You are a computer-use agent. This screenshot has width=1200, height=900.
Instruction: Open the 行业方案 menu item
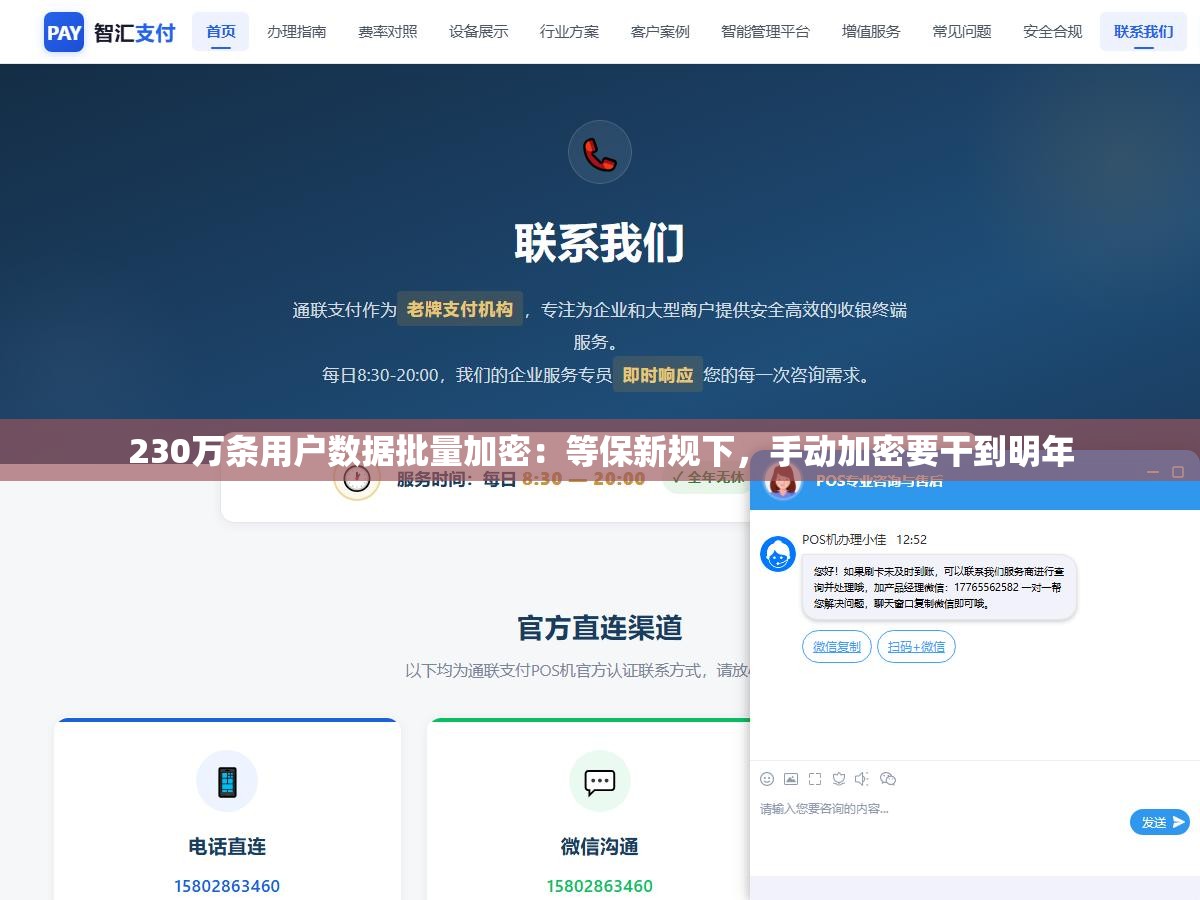click(x=570, y=31)
